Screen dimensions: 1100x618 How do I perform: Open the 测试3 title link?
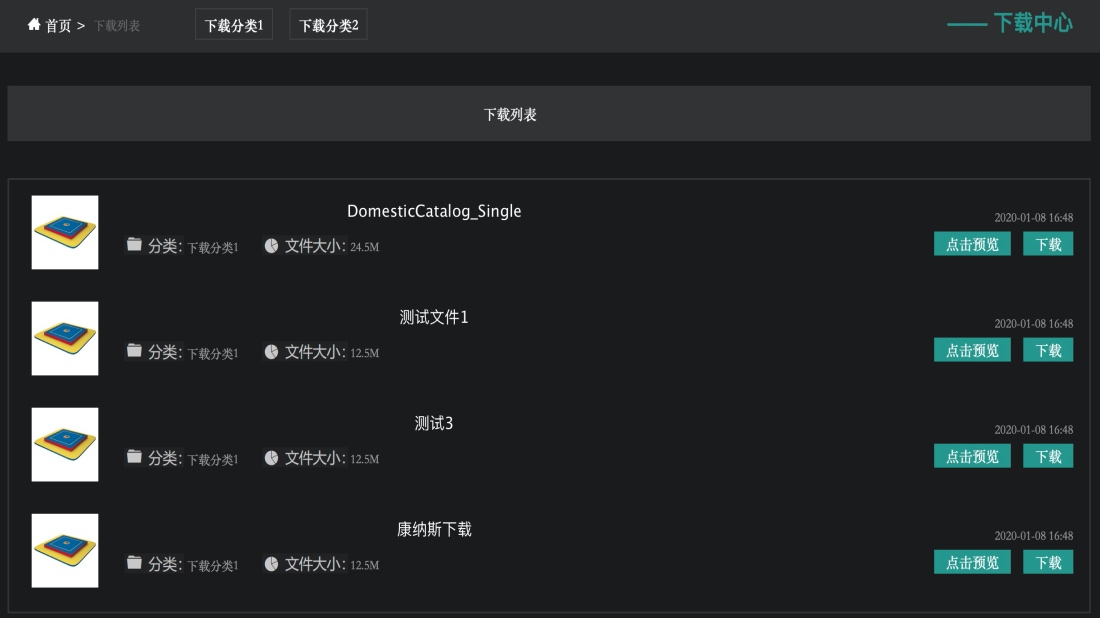434,422
